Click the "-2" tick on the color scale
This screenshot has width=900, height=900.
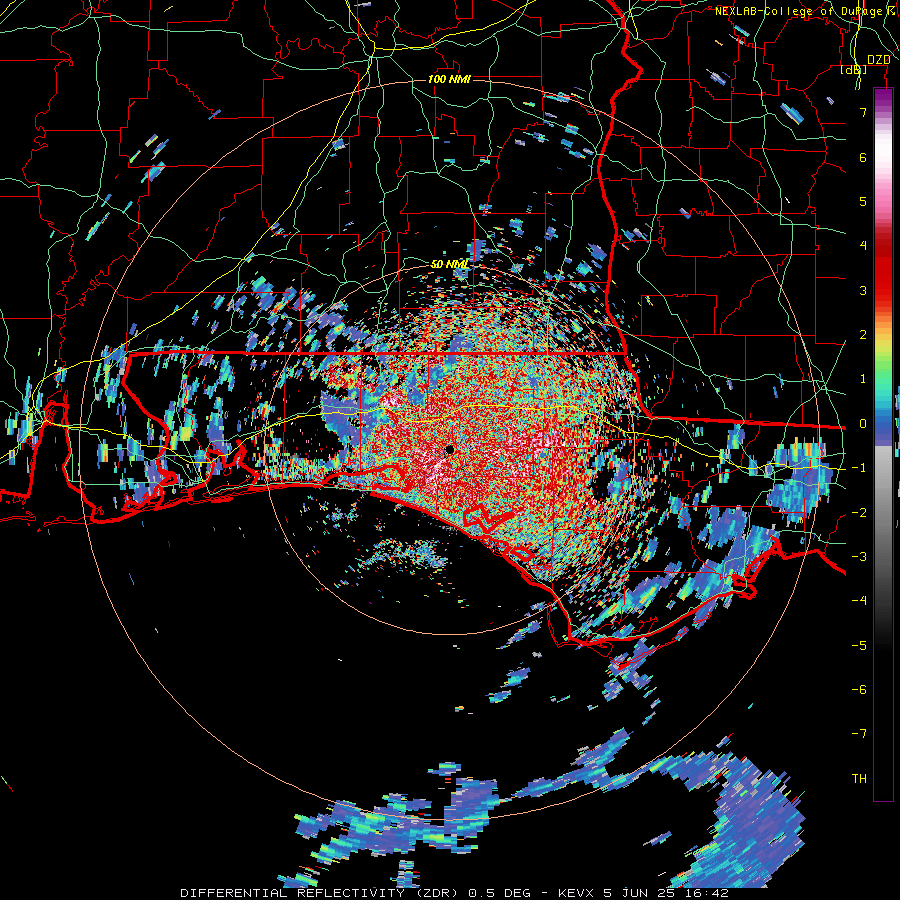click(x=859, y=513)
